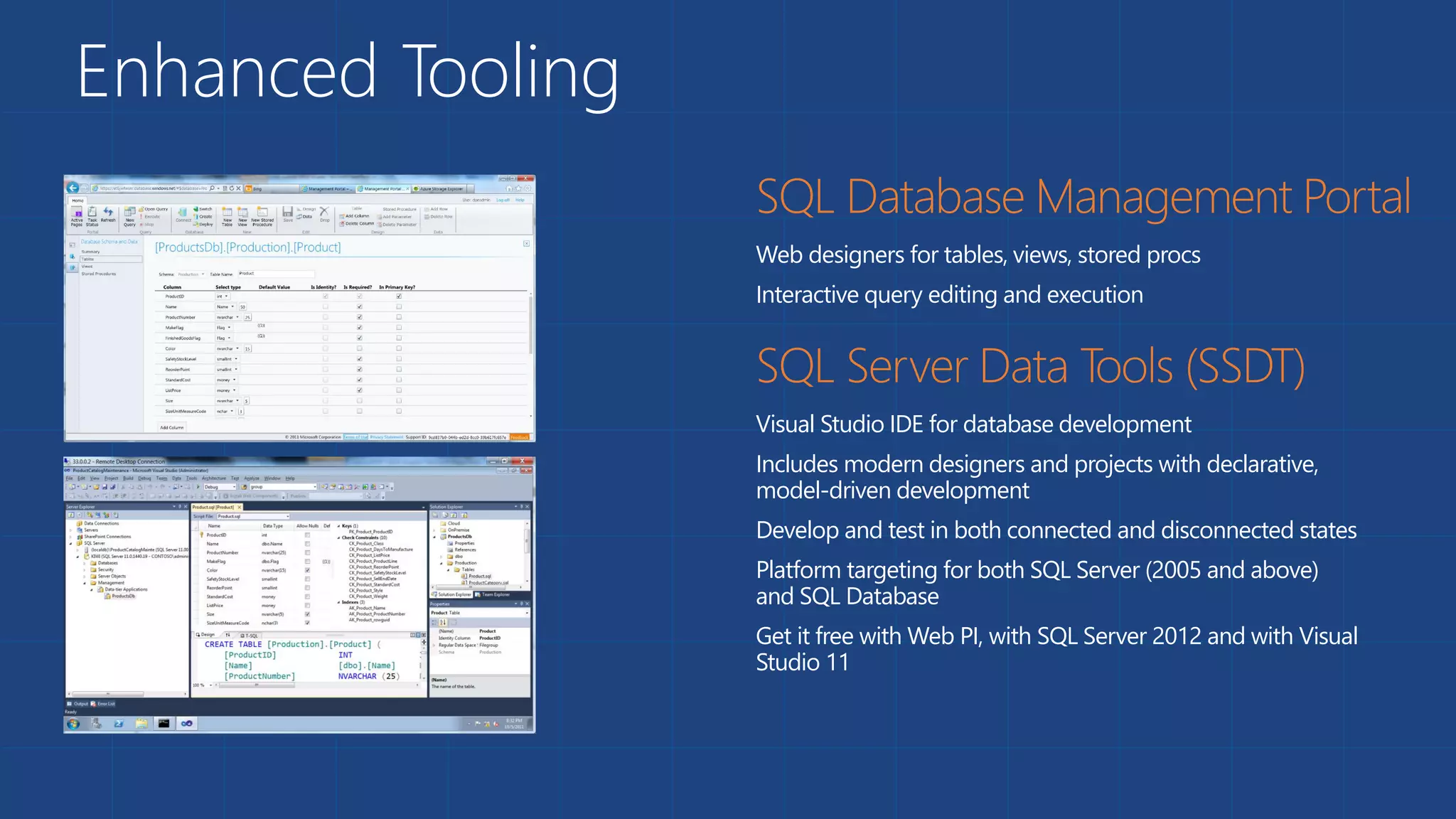The image size is (1456, 819).
Task: Start a New Query in portal ribbon
Action: 130,216
